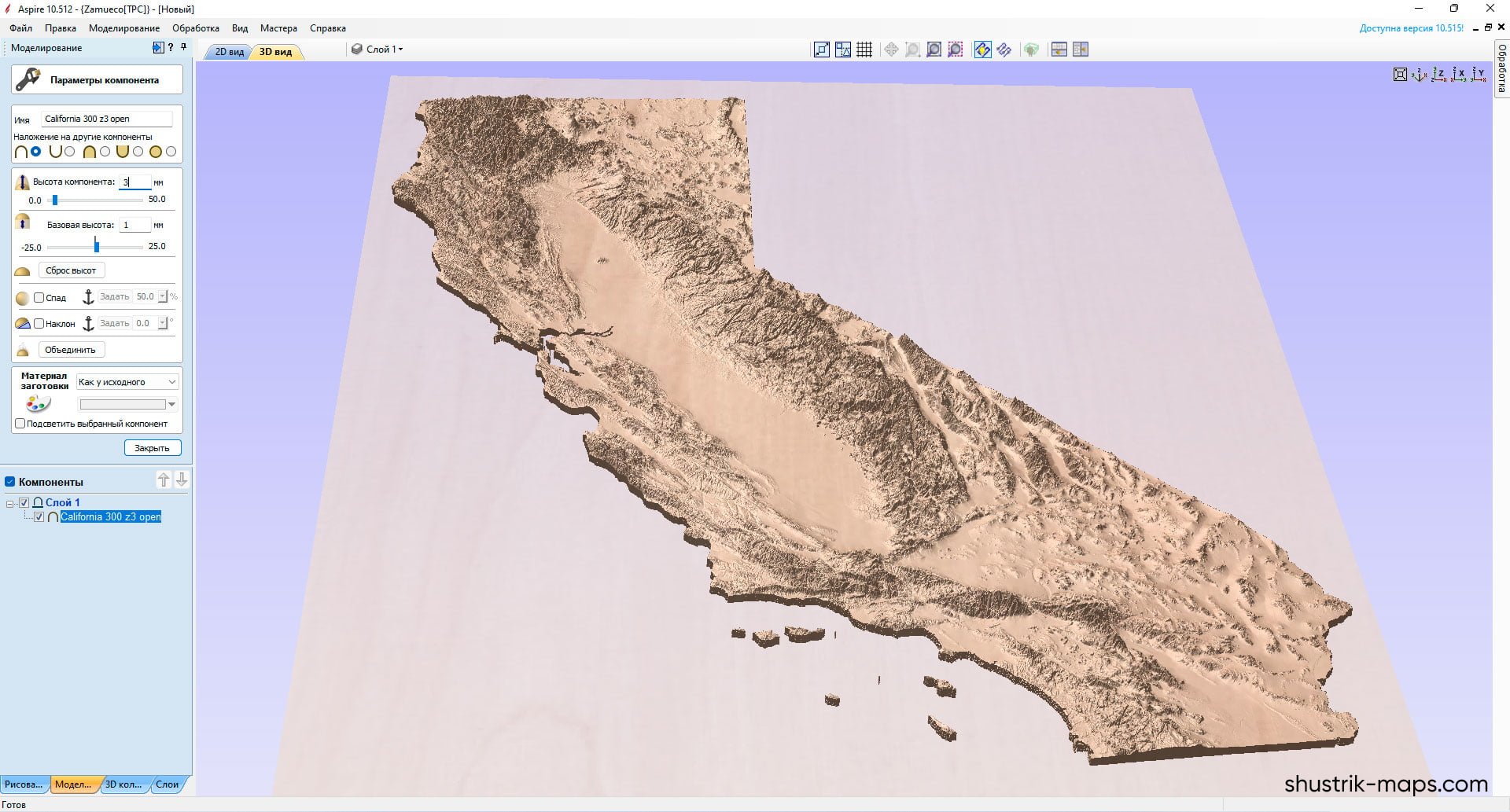The image size is (1510, 812).
Task: Enable the Спад checkbox
Action: (39, 297)
